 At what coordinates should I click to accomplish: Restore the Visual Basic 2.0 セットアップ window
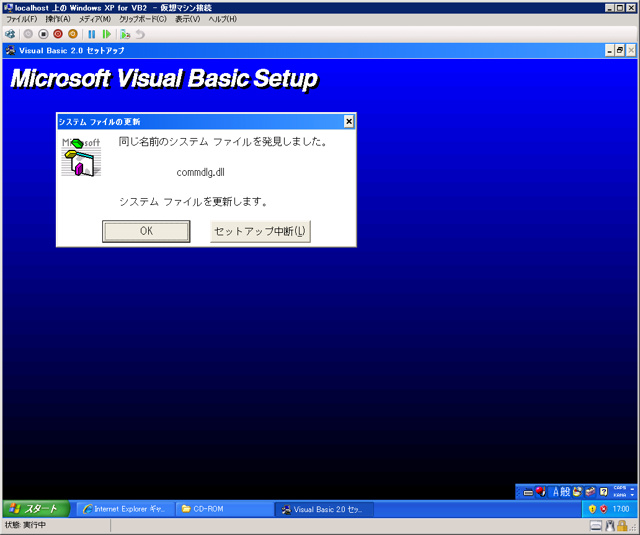coord(620,51)
